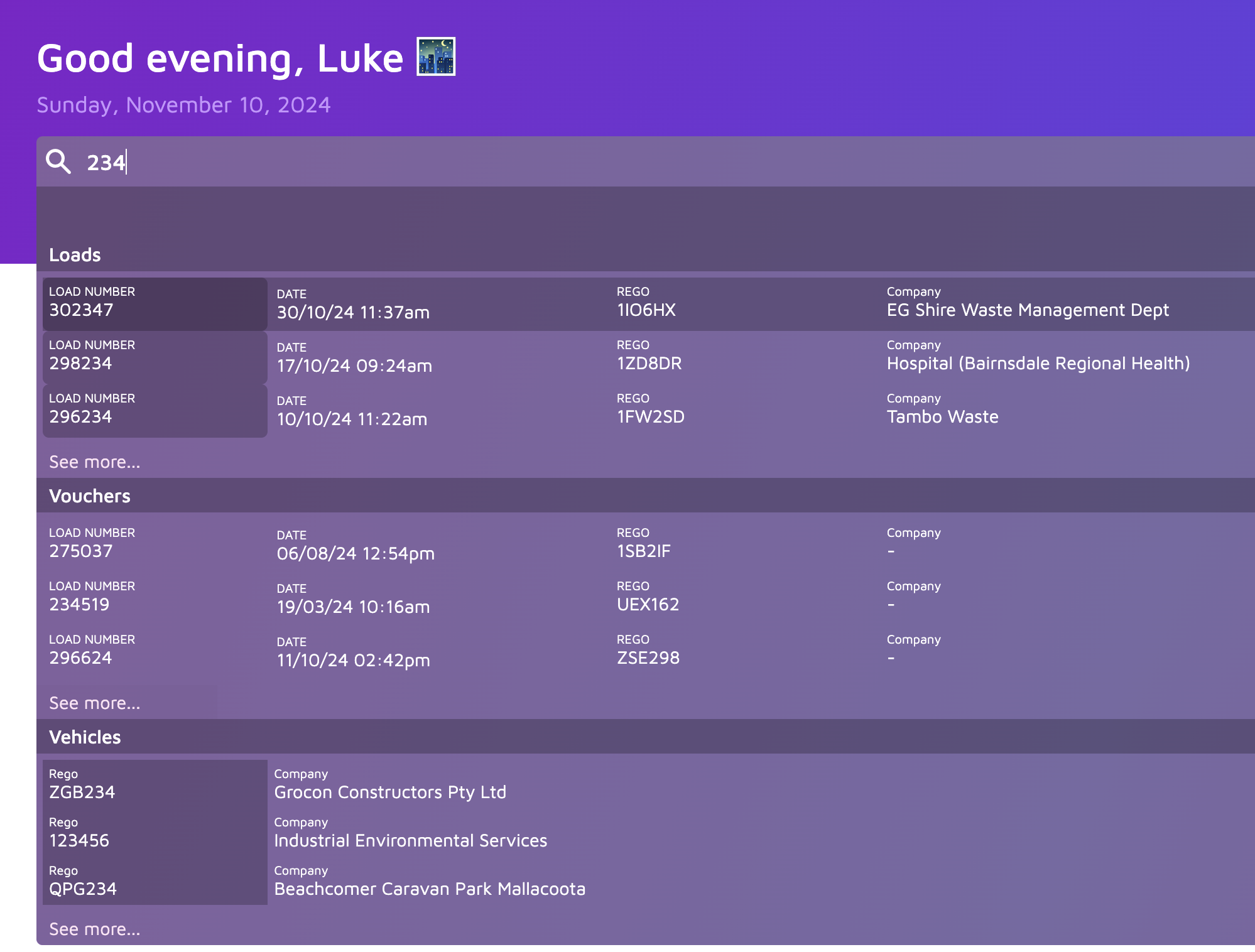Click the night city emoji icon
Screen dimensions: 1255x952
[x=436, y=57]
